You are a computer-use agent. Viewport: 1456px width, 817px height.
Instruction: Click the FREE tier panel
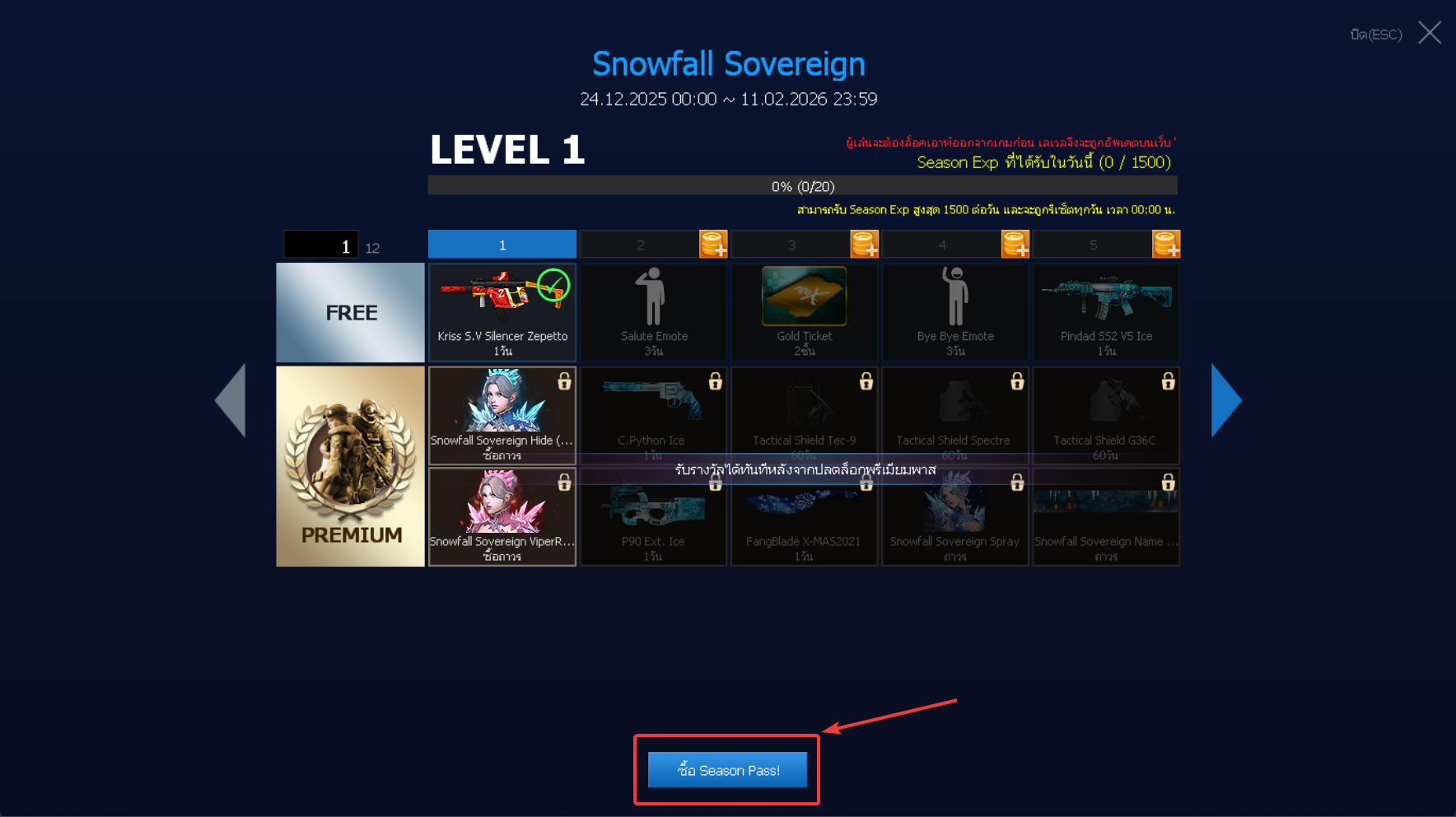351,313
